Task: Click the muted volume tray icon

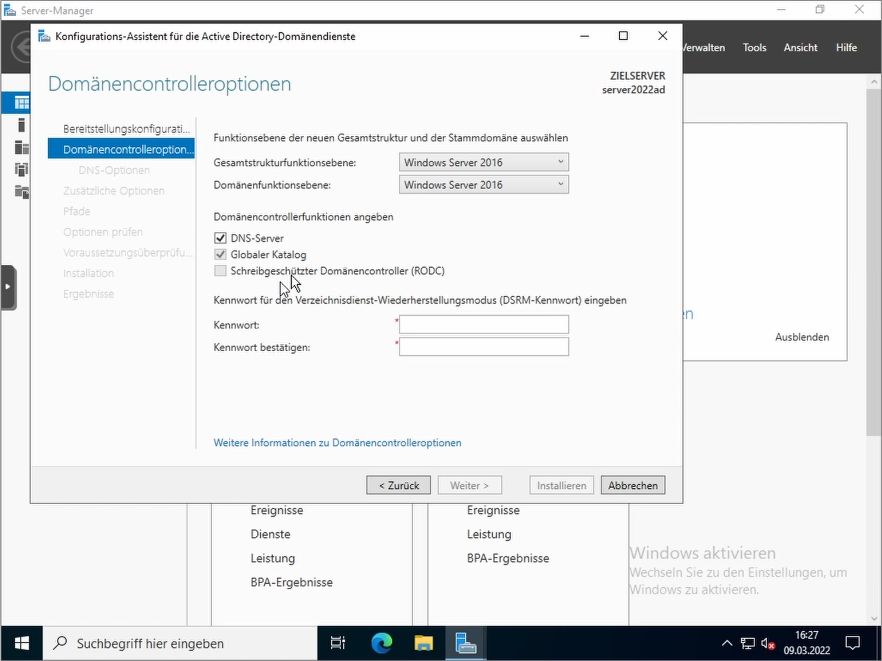Action: (767, 643)
